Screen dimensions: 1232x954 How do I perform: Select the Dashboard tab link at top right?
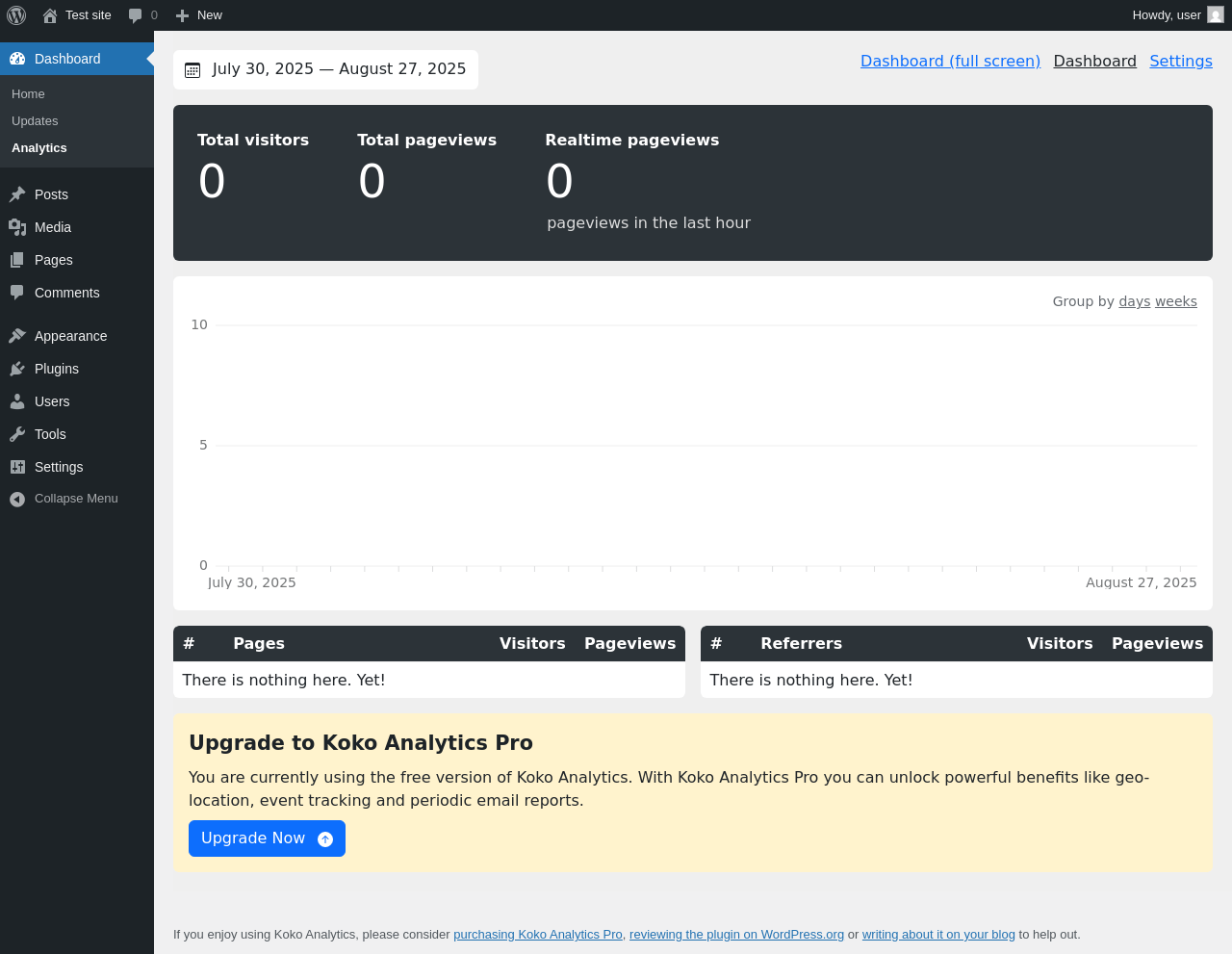(1094, 61)
